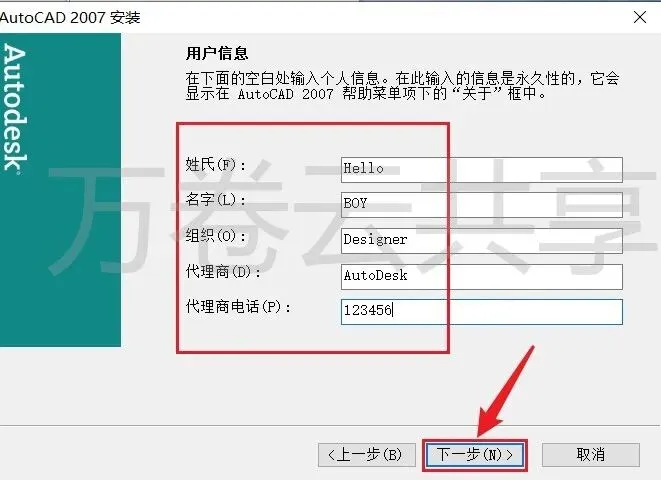Screen dimensions: 661x480
Task: Focus the 姓氏(F) field containing Hello
Action: click(x=481, y=169)
